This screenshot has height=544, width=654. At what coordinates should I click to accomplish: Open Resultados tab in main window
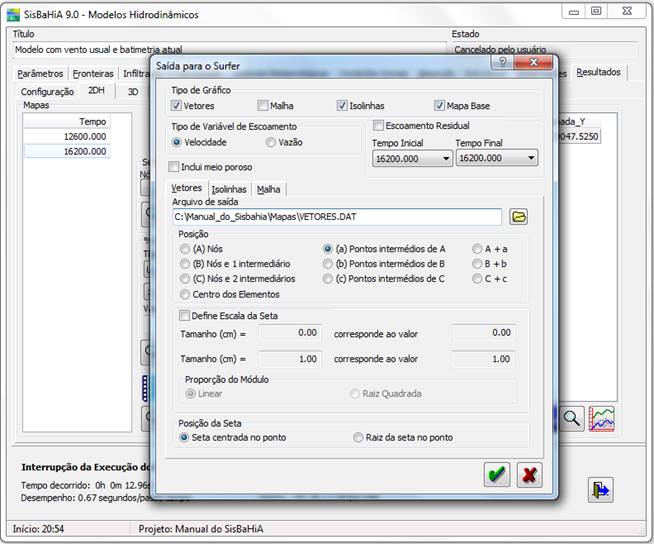click(x=598, y=72)
